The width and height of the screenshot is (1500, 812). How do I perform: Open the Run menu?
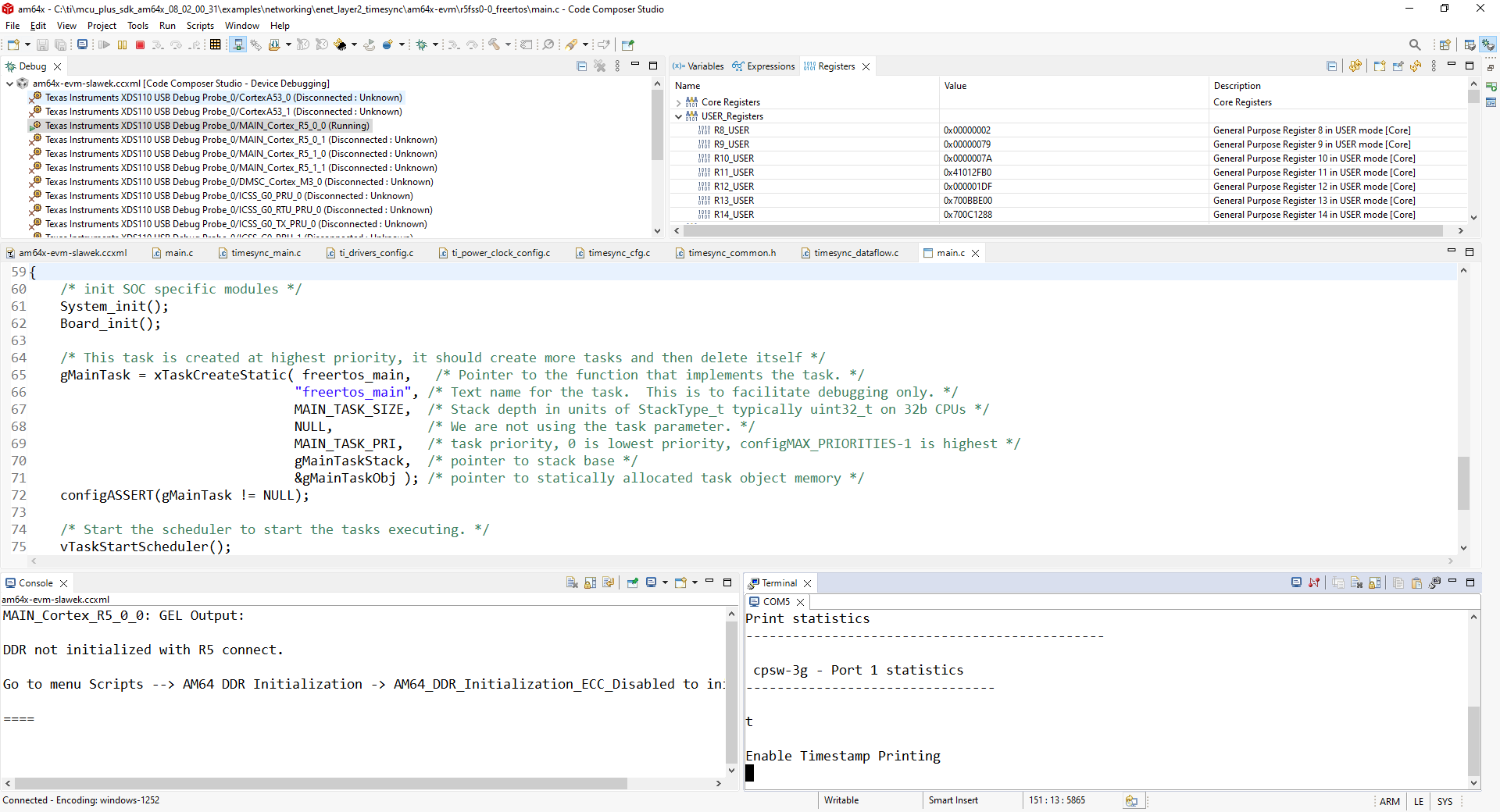(167, 26)
